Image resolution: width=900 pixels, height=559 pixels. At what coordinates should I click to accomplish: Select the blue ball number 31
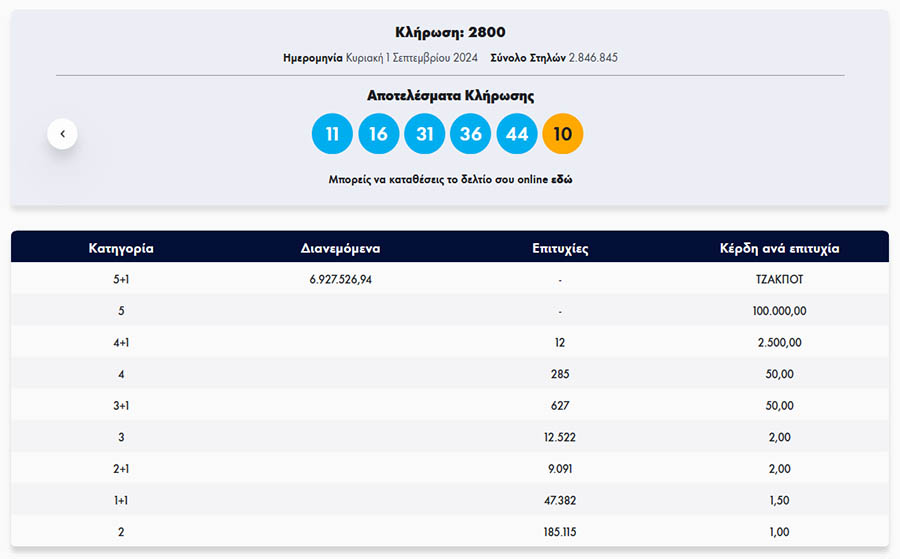click(x=425, y=134)
